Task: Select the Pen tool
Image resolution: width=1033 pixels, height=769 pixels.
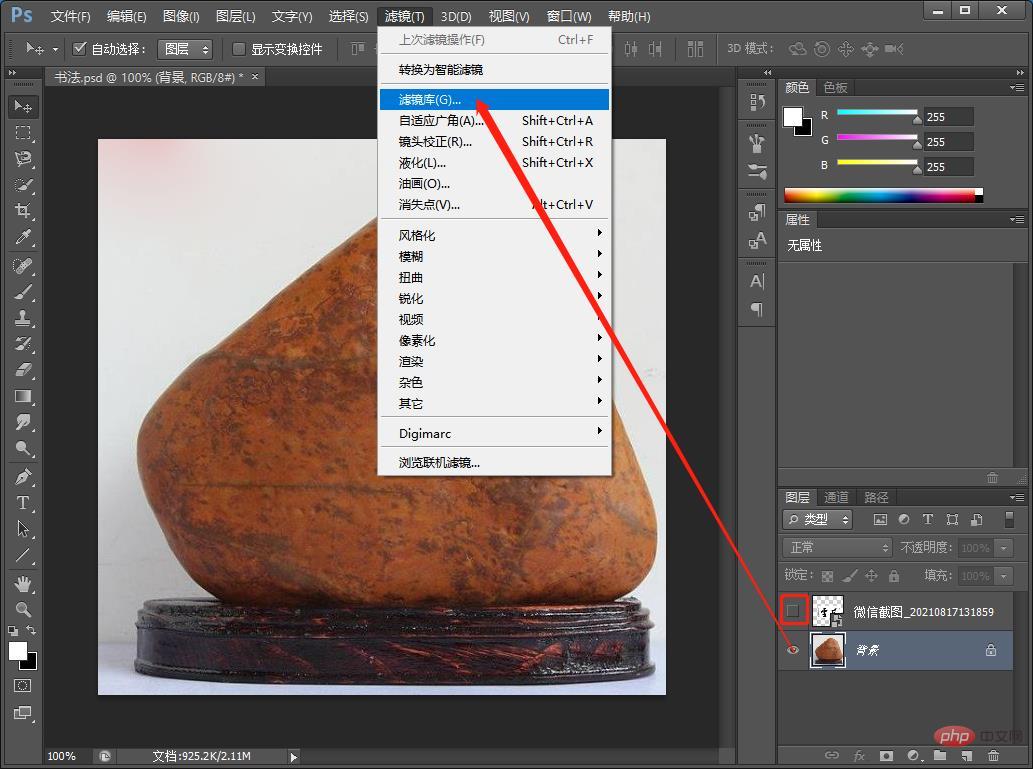Action: coord(23,477)
